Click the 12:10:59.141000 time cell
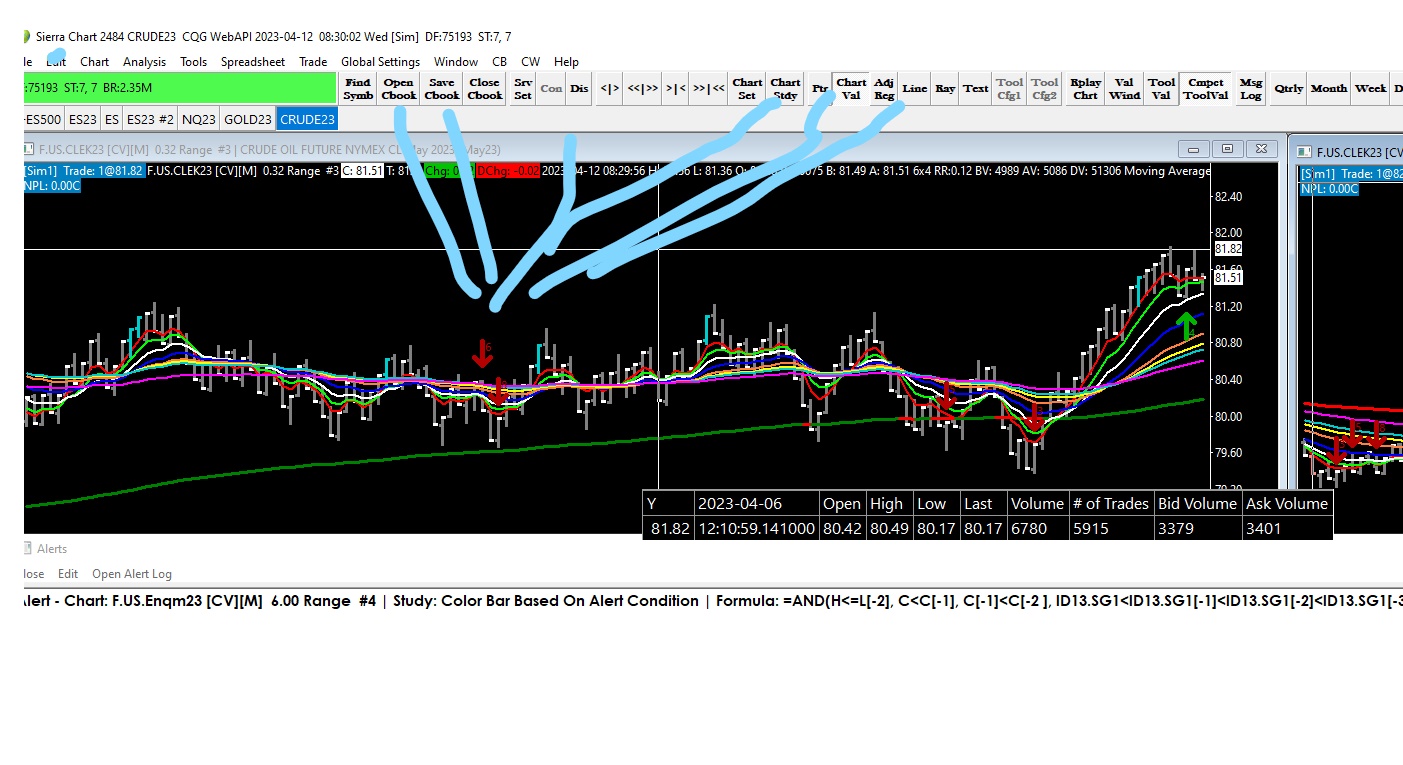The image size is (1403, 765). (x=755, y=528)
